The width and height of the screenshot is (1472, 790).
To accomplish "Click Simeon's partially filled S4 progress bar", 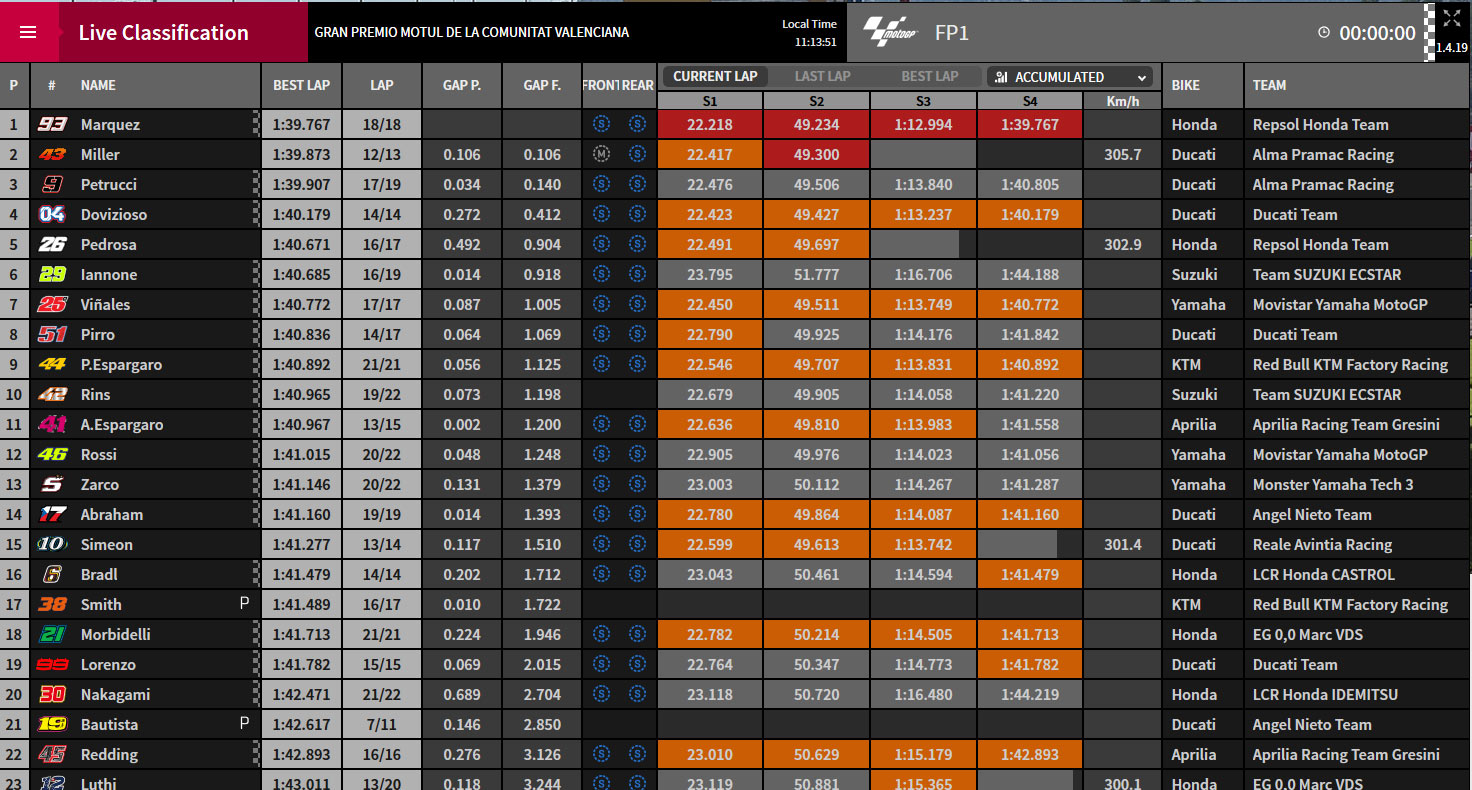I will pyautogui.click(x=1018, y=544).
